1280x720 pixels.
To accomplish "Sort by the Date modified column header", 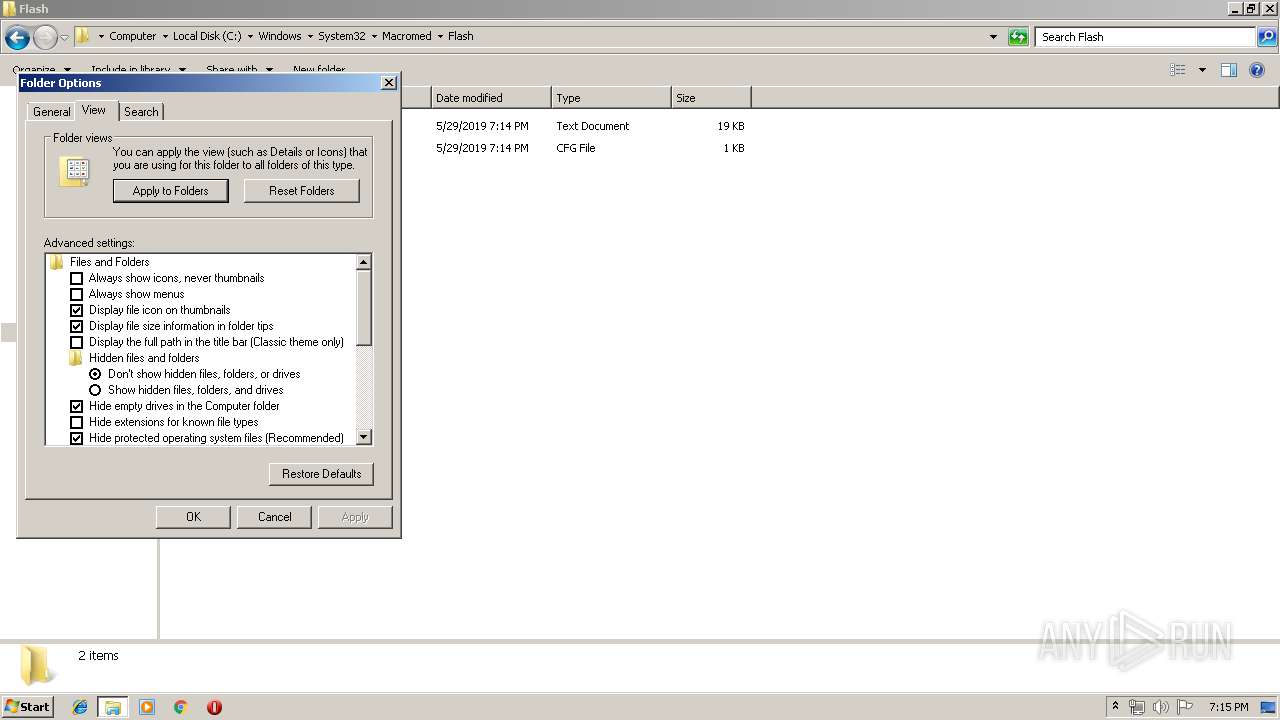I will click(x=491, y=98).
